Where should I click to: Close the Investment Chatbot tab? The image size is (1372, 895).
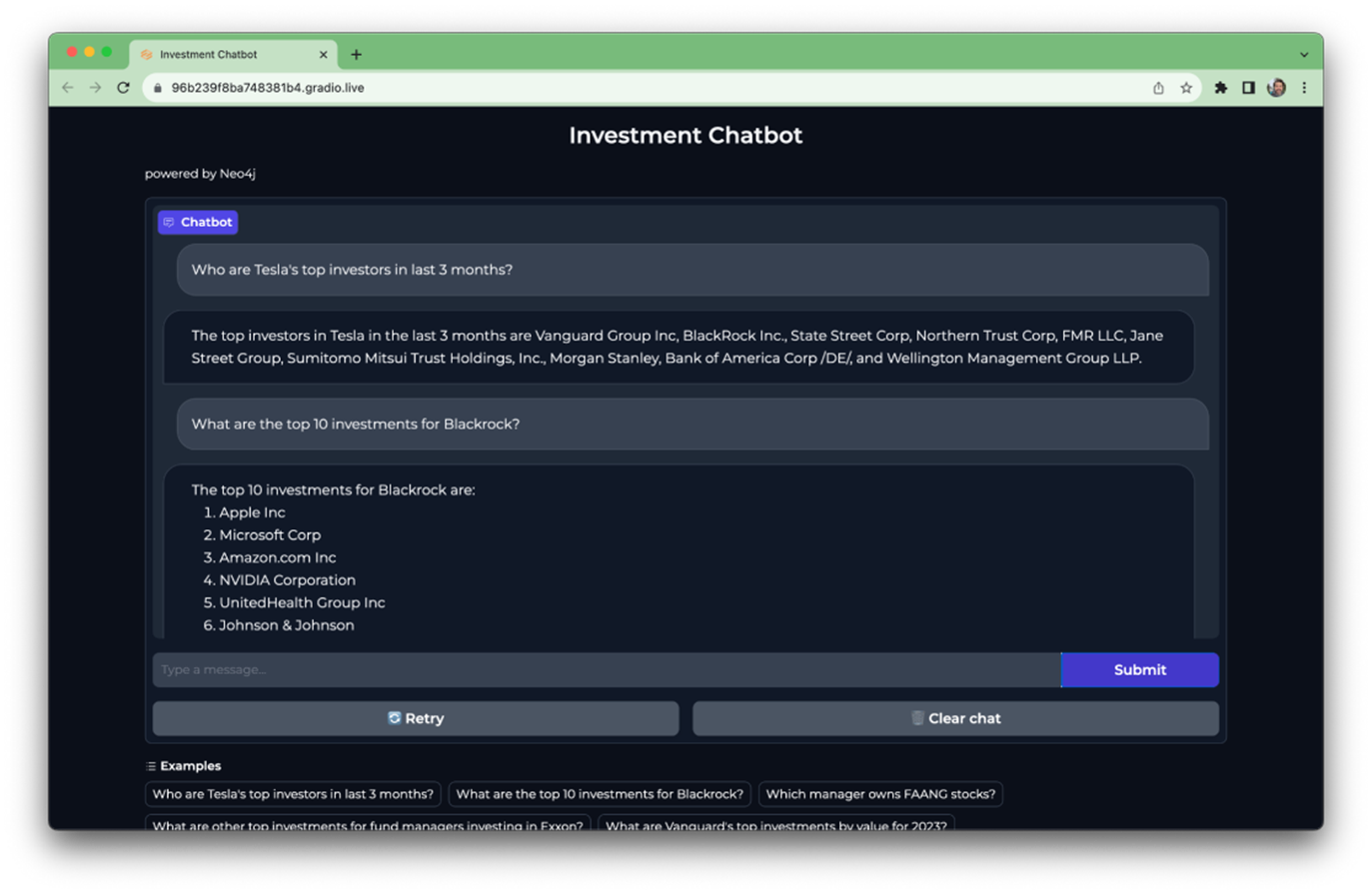(x=323, y=55)
